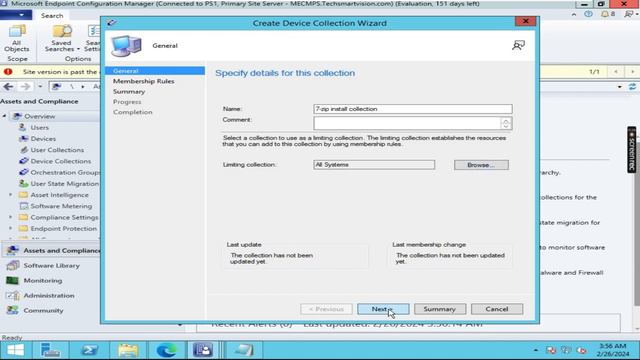
Task: Click Overview tree item
Action: (39, 116)
